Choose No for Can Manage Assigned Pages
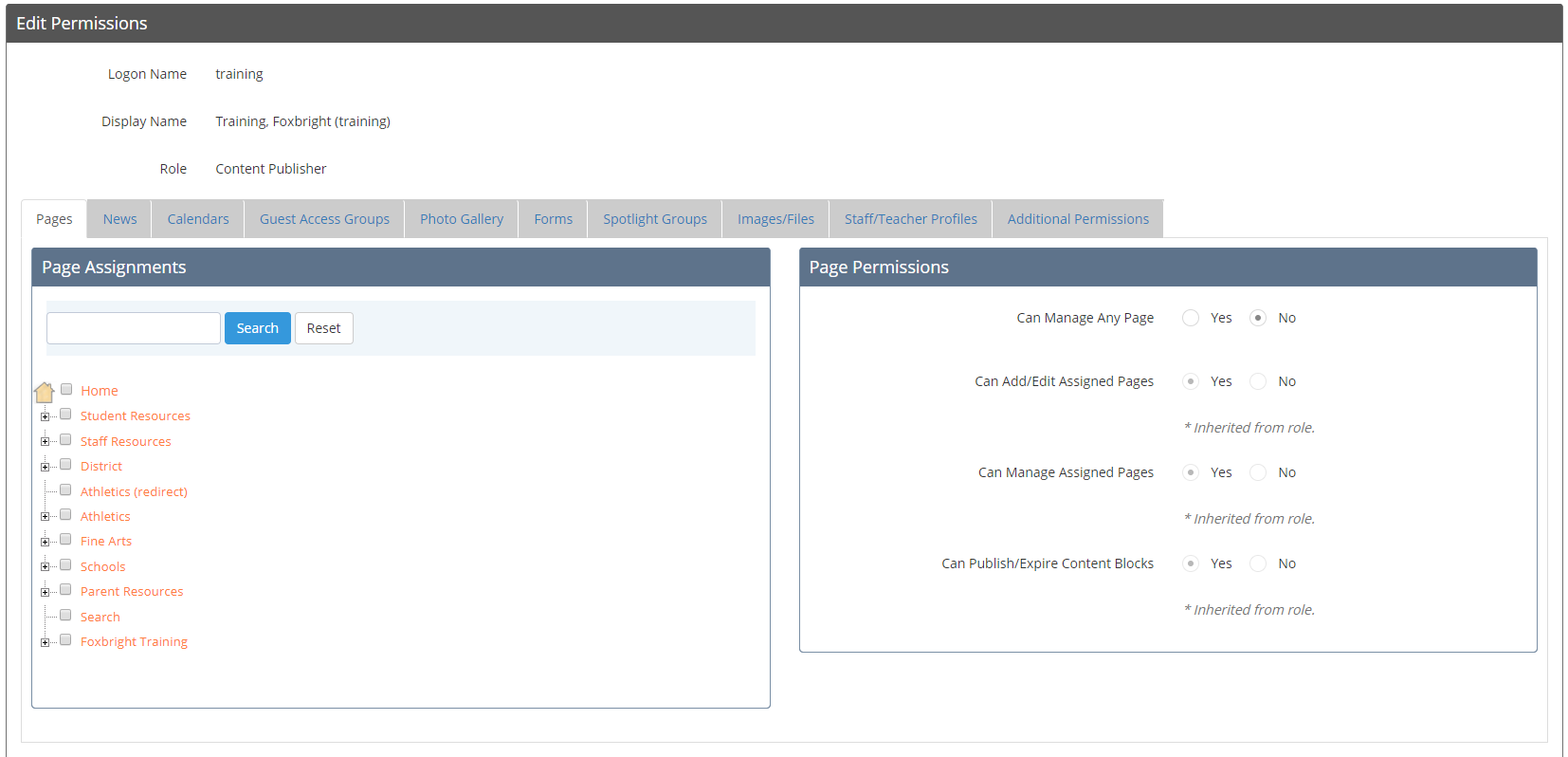The image size is (1568, 757). [1258, 472]
